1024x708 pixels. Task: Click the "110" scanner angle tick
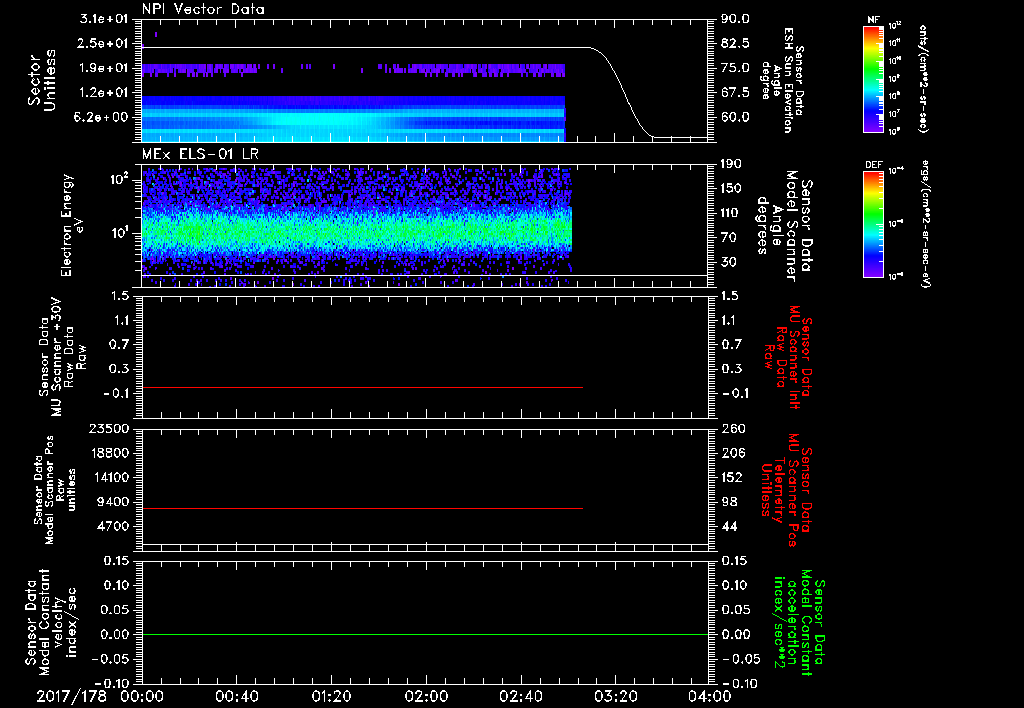coord(731,213)
